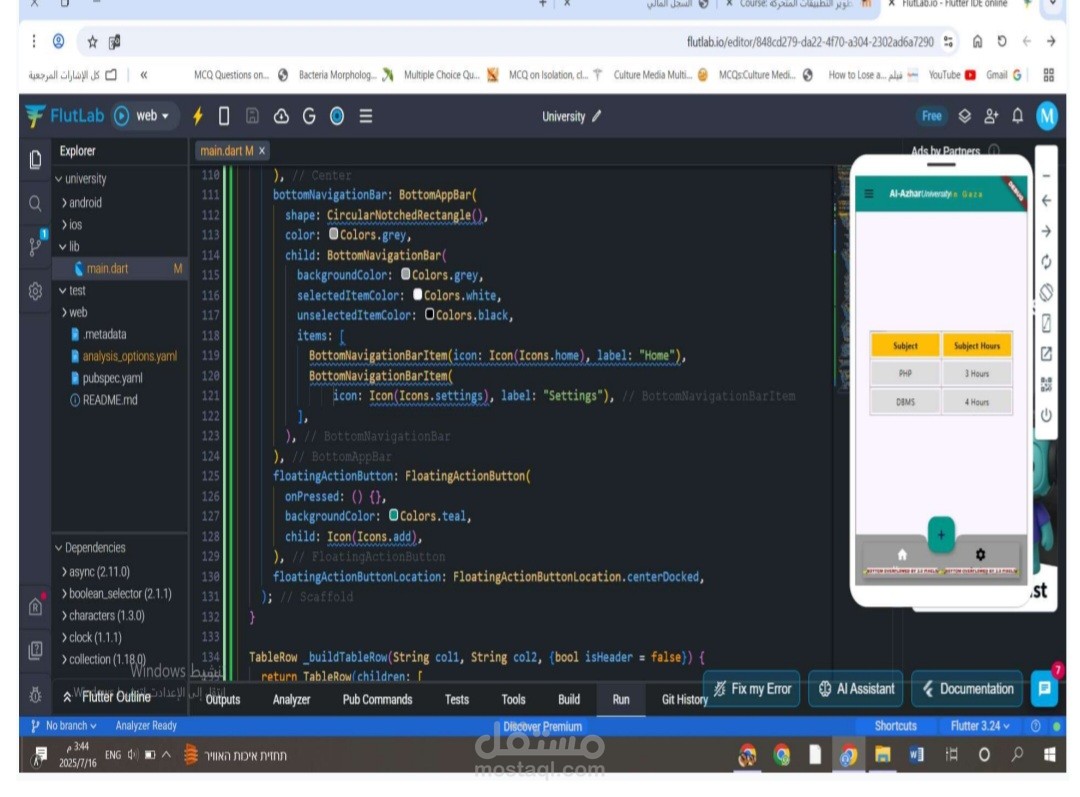Open the search icon in left sidebar
This screenshot has height=797, width=1080.
pyautogui.click(x=35, y=203)
